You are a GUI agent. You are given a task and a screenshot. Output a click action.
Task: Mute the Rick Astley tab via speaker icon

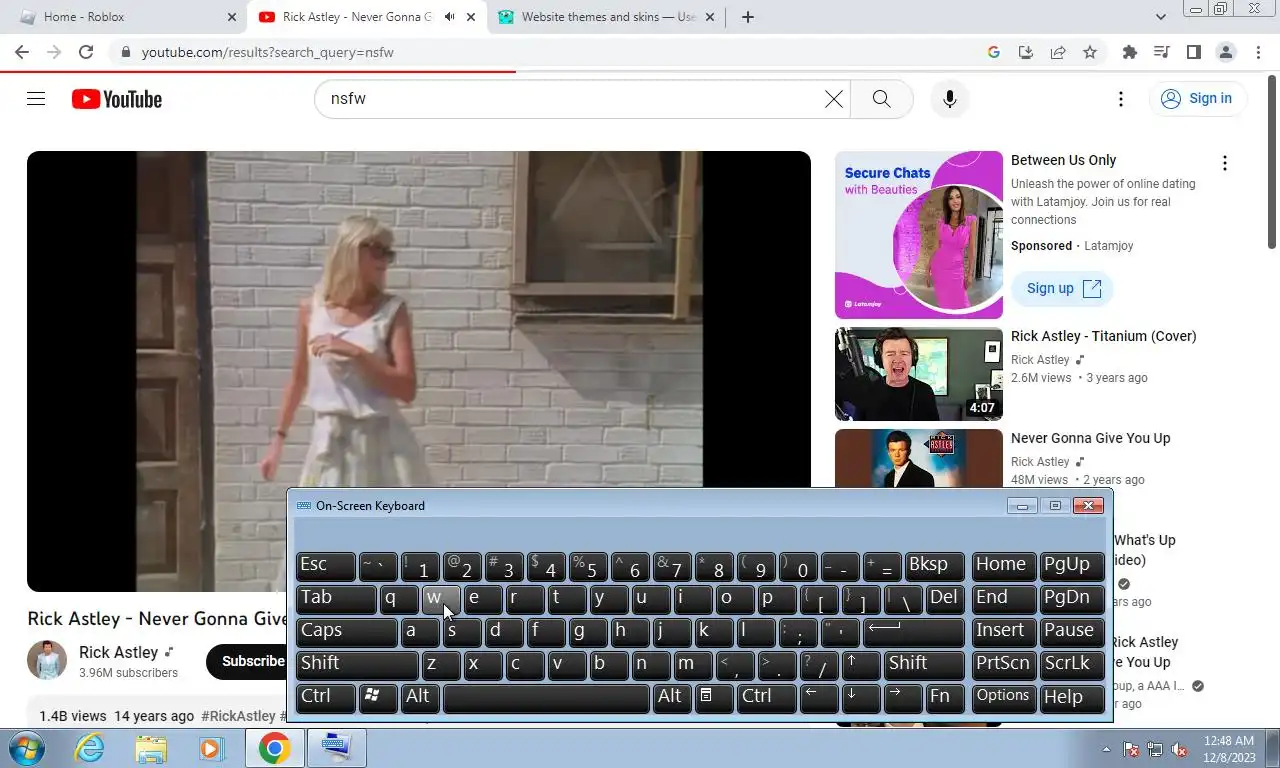point(449,17)
